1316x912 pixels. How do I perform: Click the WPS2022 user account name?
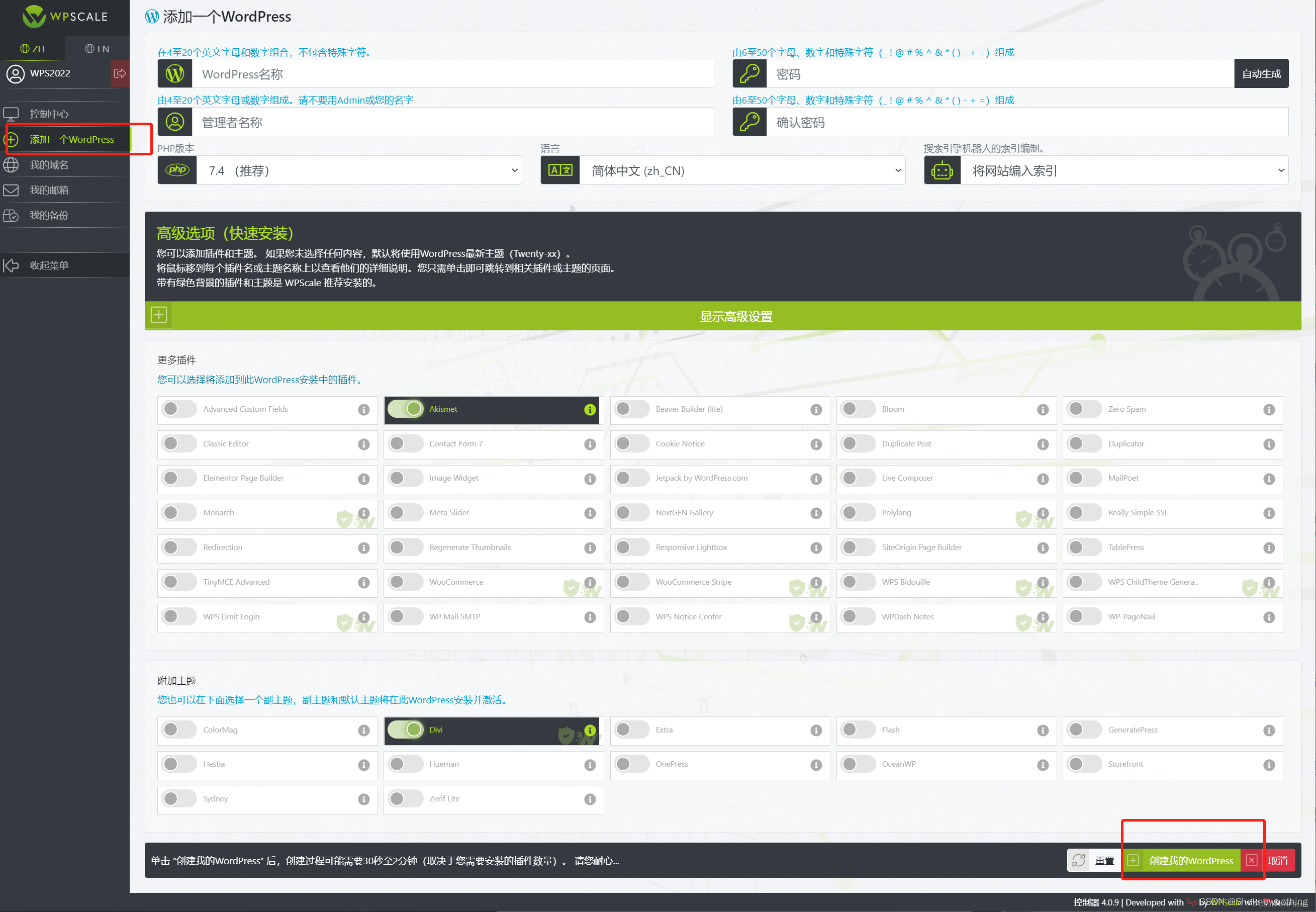[x=50, y=73]
